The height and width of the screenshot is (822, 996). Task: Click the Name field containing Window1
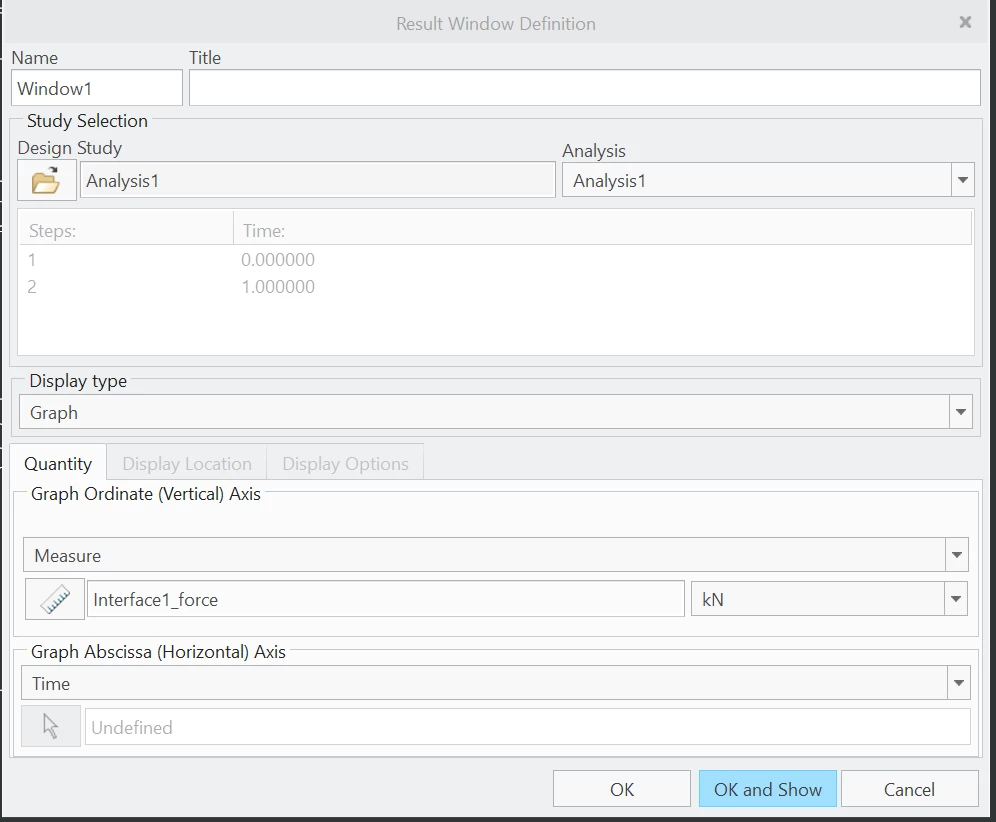[x=97, y=88]
